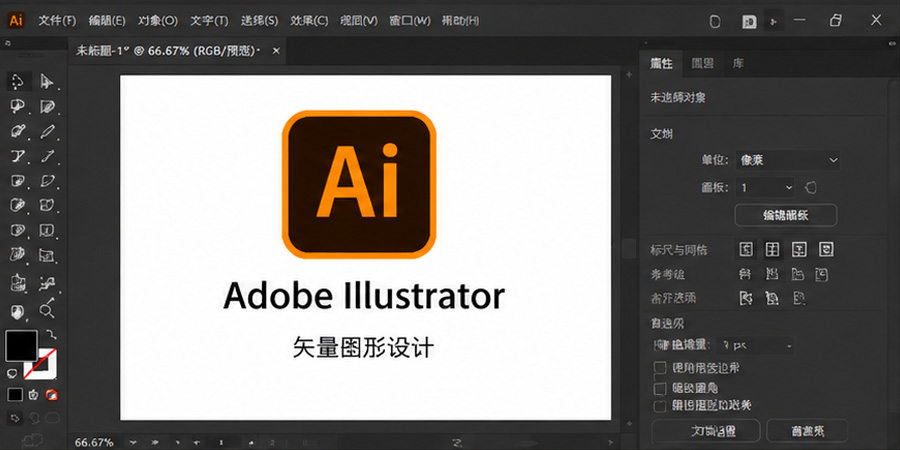Open the 效果(C) menu
Screen dimensions: 900x450
309,21
